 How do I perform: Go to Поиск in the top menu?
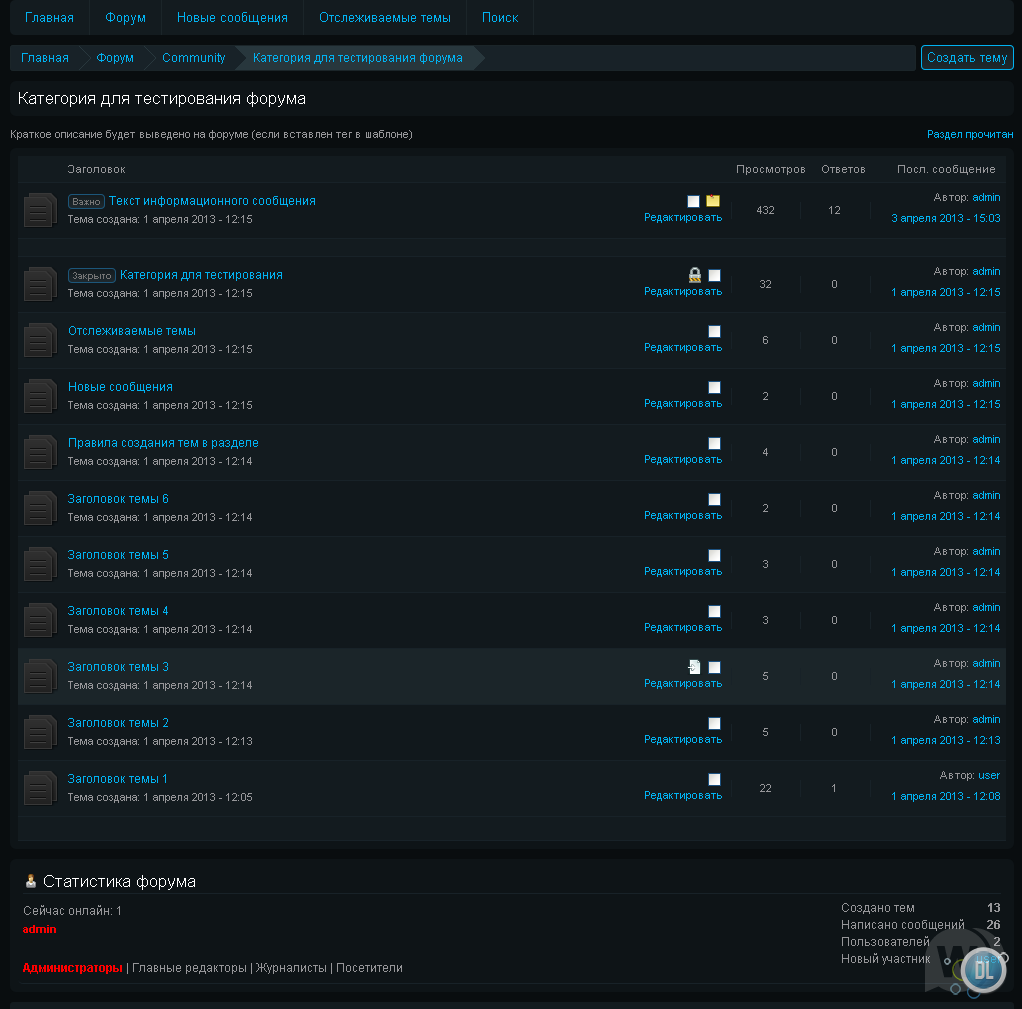500,18
